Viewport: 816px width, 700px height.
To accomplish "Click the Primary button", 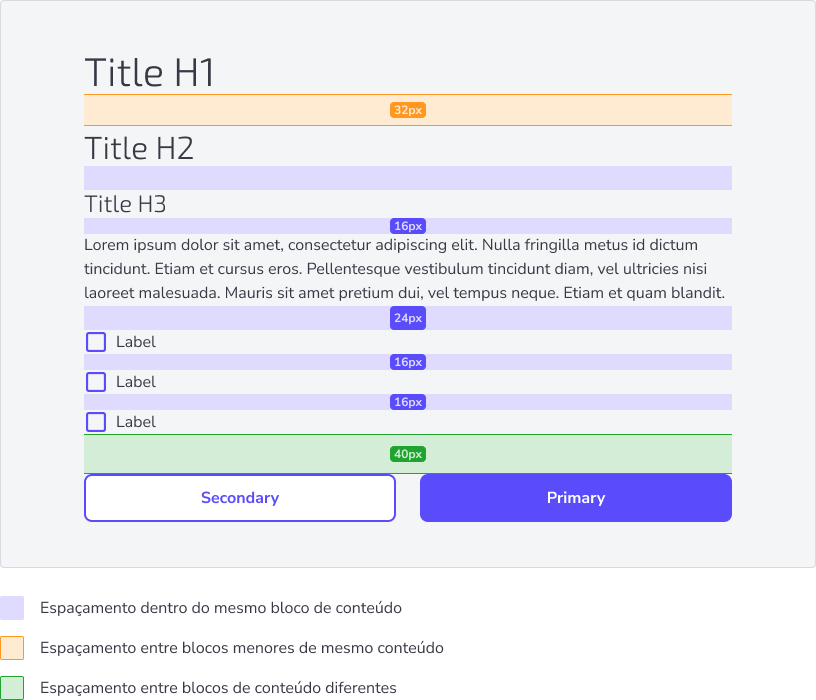I will tap(576, 498).
